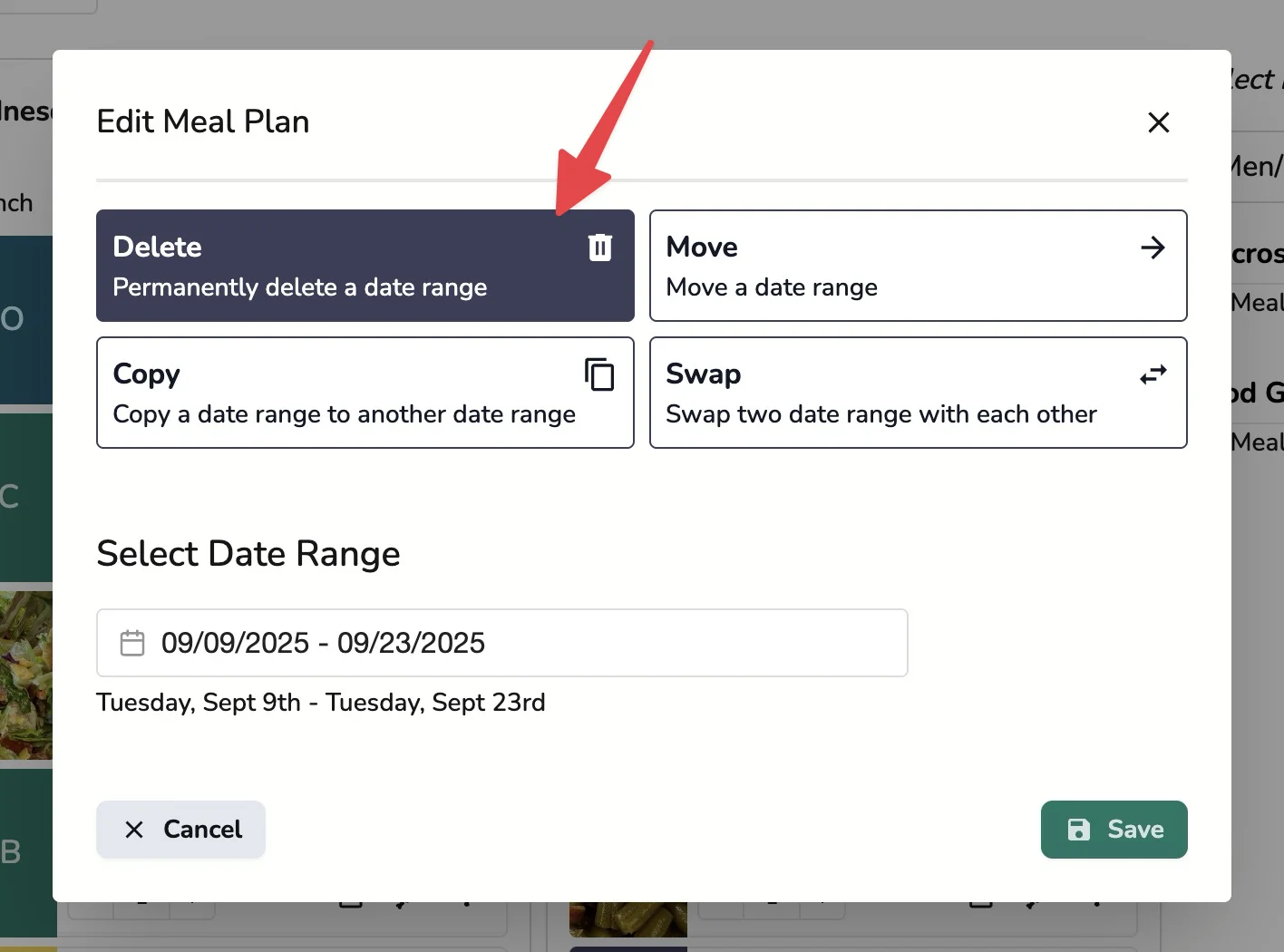Select the Copy date range option
The width and height of the screenshot is (1284, 952).
coord(365,393)
